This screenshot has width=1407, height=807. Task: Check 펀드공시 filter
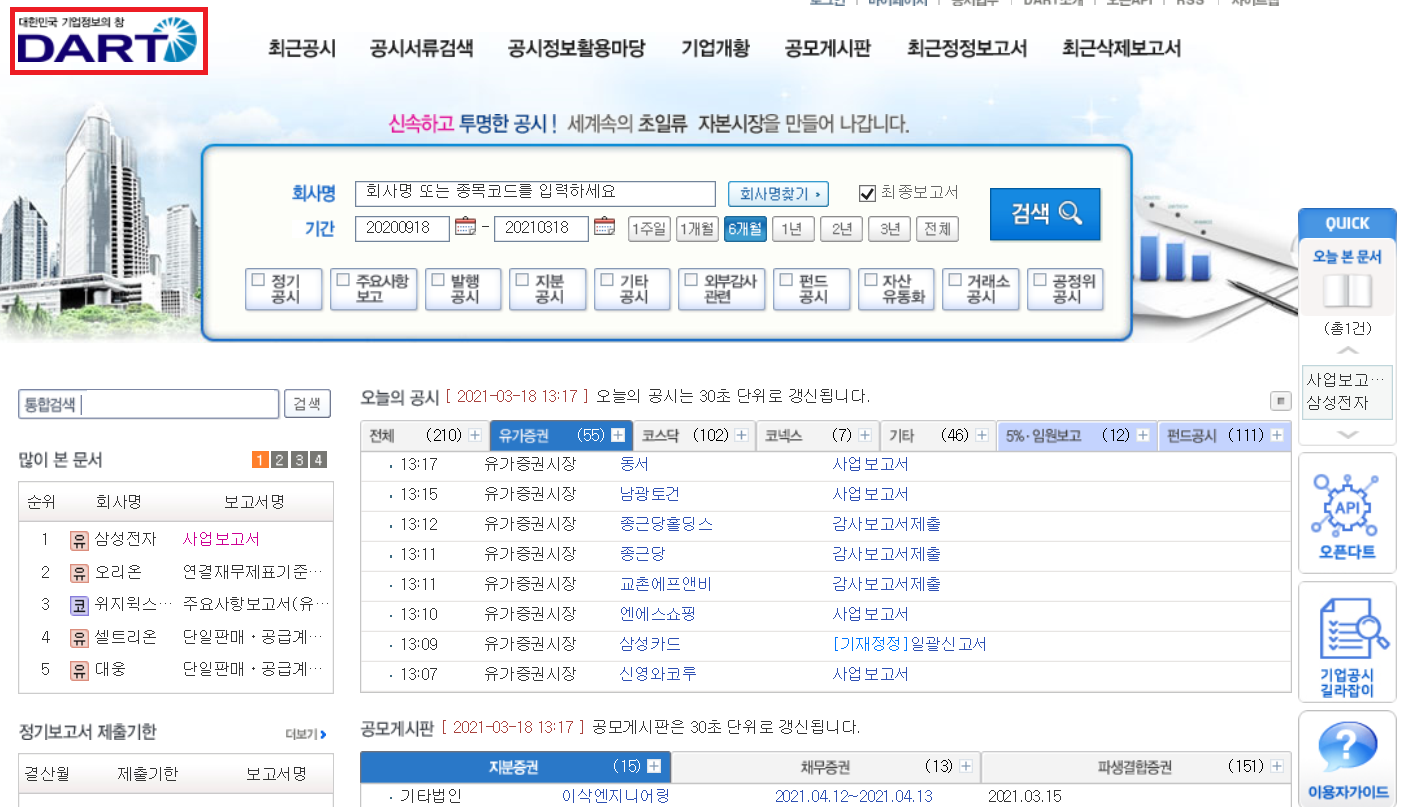pyautogui.click(x=786, y=281)
